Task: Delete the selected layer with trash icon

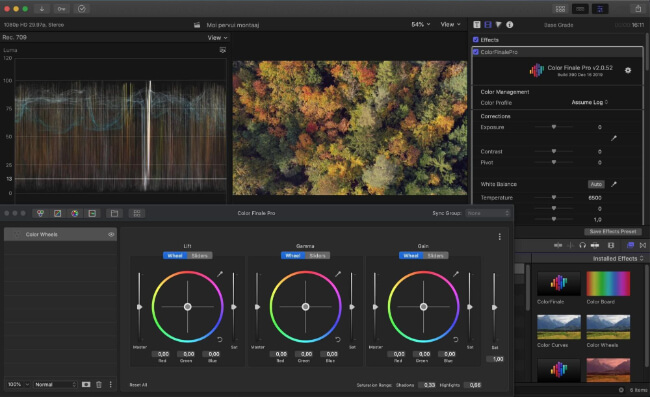Action: [x=99, y=385]
